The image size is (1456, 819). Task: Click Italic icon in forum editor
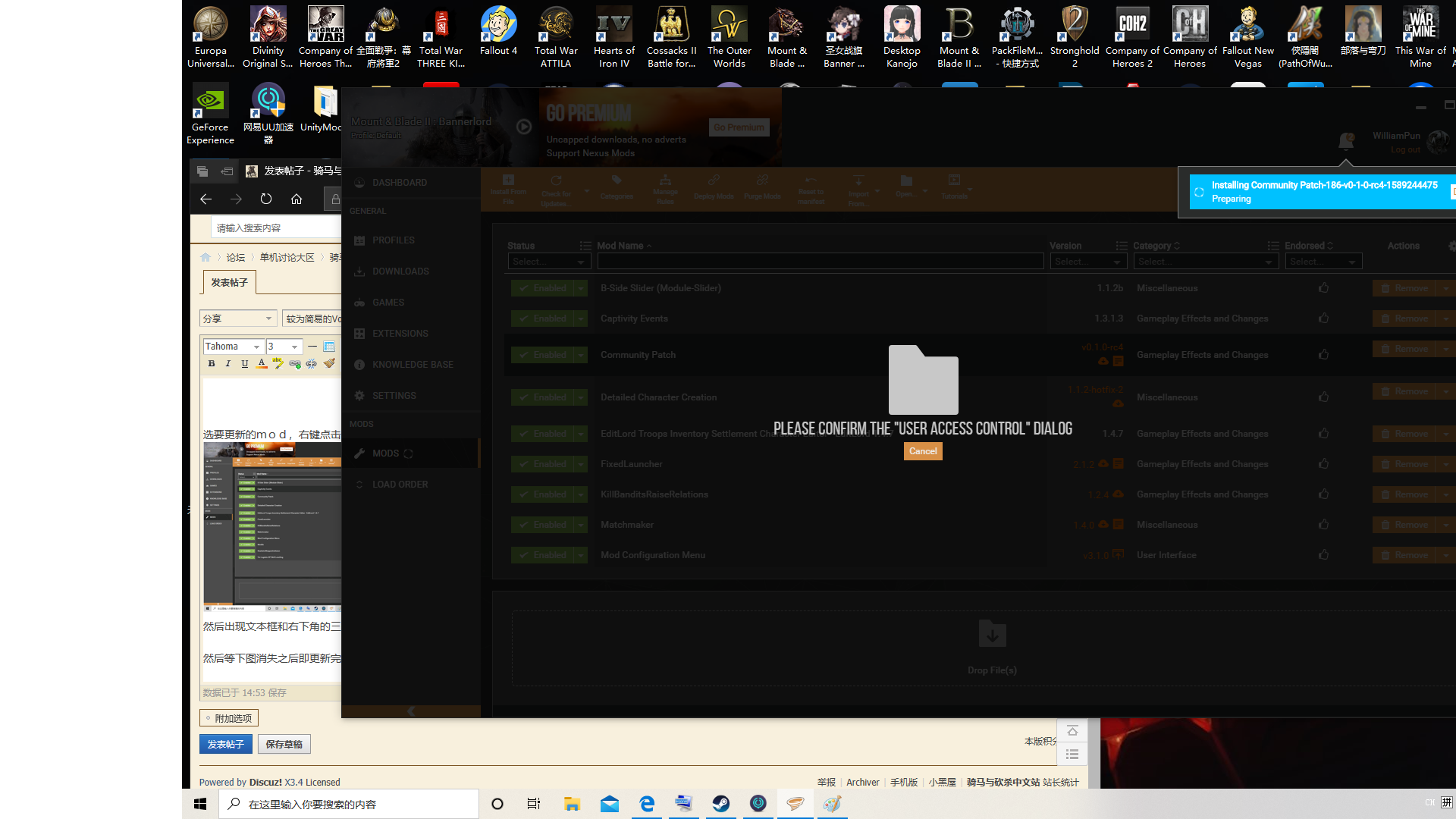coord(227,364)
